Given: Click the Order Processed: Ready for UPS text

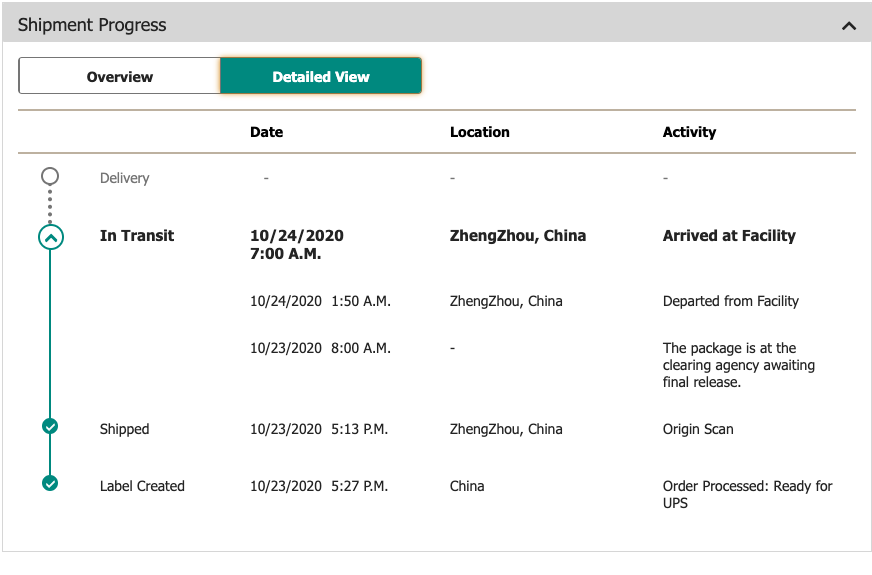Looking at the screenshot, I should 747,494.
